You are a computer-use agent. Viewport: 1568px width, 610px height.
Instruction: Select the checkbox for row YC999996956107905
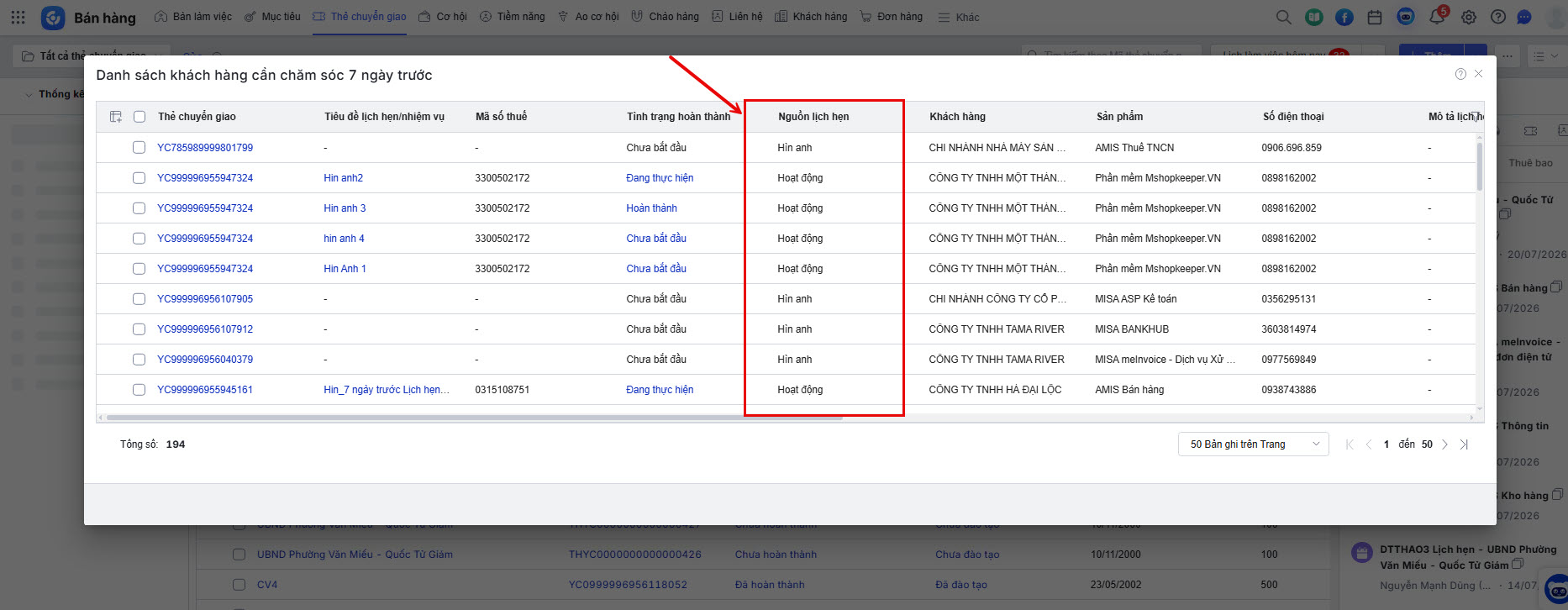139,298
